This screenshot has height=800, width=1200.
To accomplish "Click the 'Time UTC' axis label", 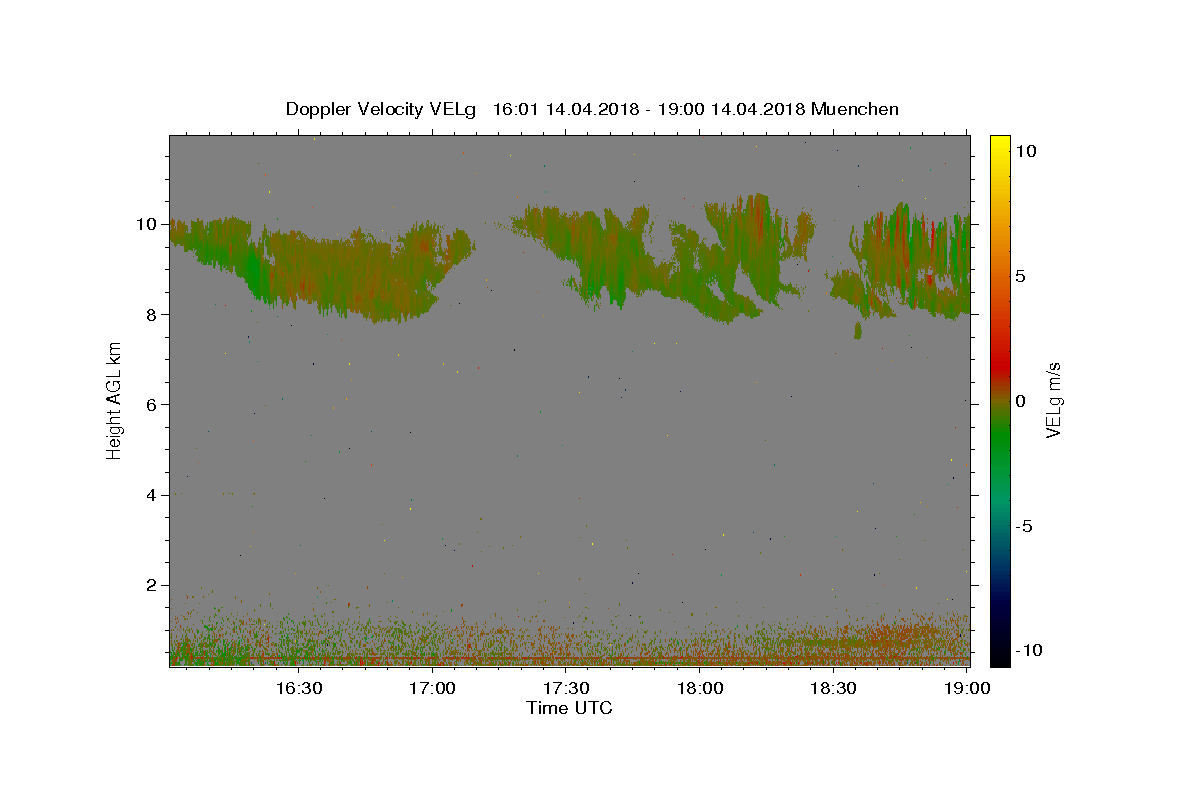I will [x=569, y=708].
